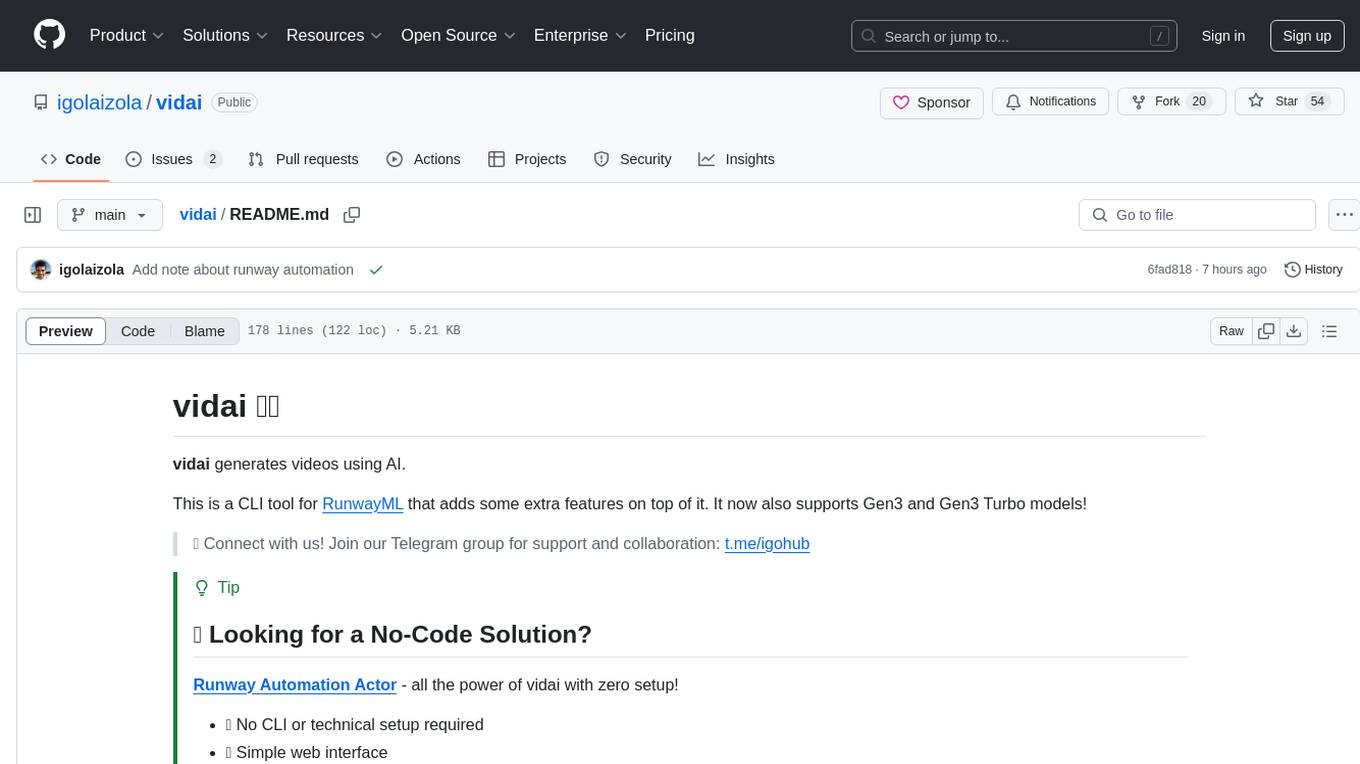
Task: Copy the README.md file path
Action: point(351,215)
